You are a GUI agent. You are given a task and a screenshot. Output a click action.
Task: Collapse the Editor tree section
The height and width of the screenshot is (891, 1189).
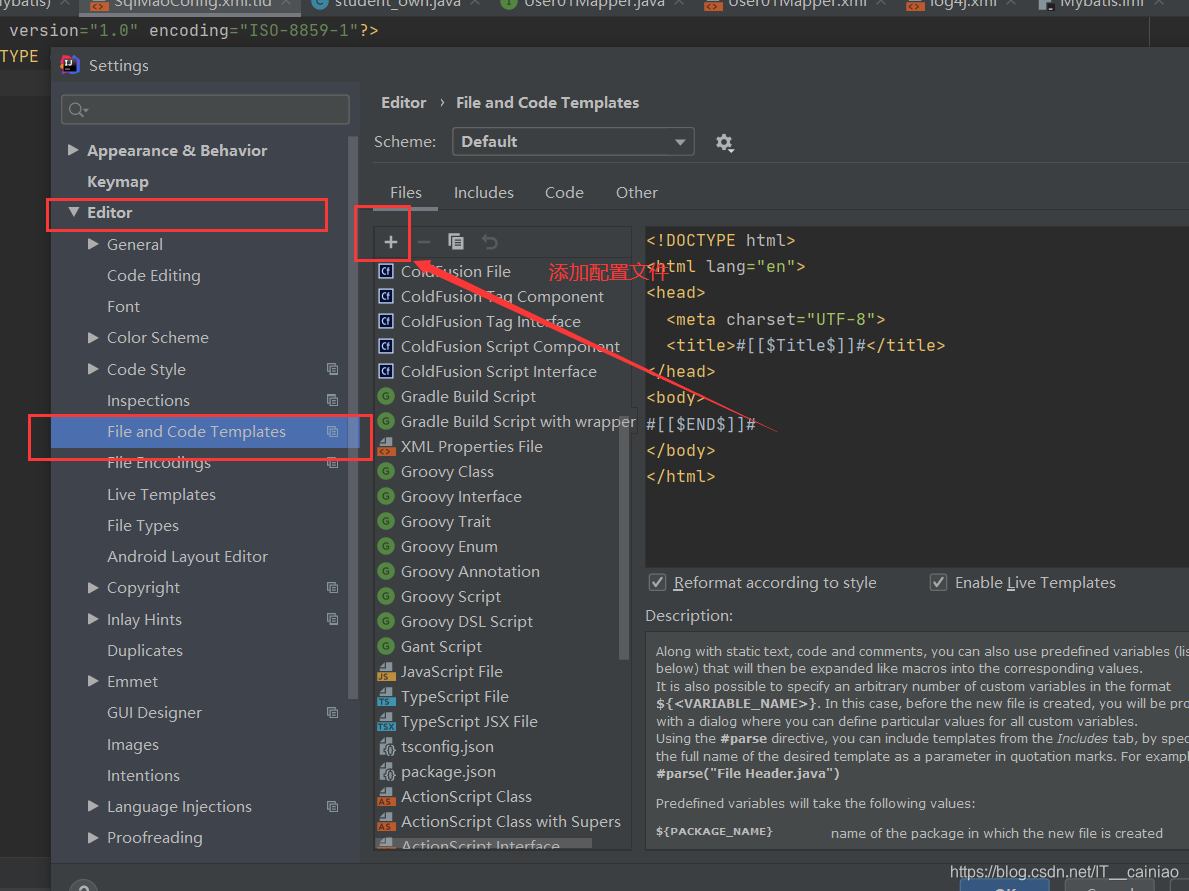(74, 212)
